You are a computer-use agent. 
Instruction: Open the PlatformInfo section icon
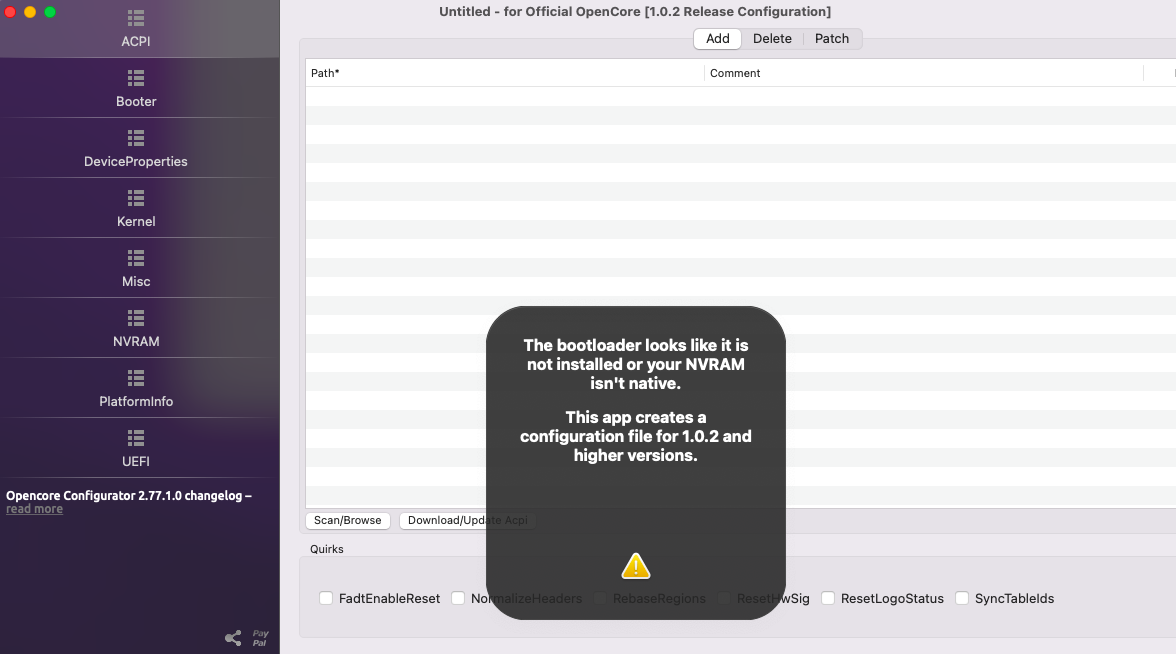136,378
